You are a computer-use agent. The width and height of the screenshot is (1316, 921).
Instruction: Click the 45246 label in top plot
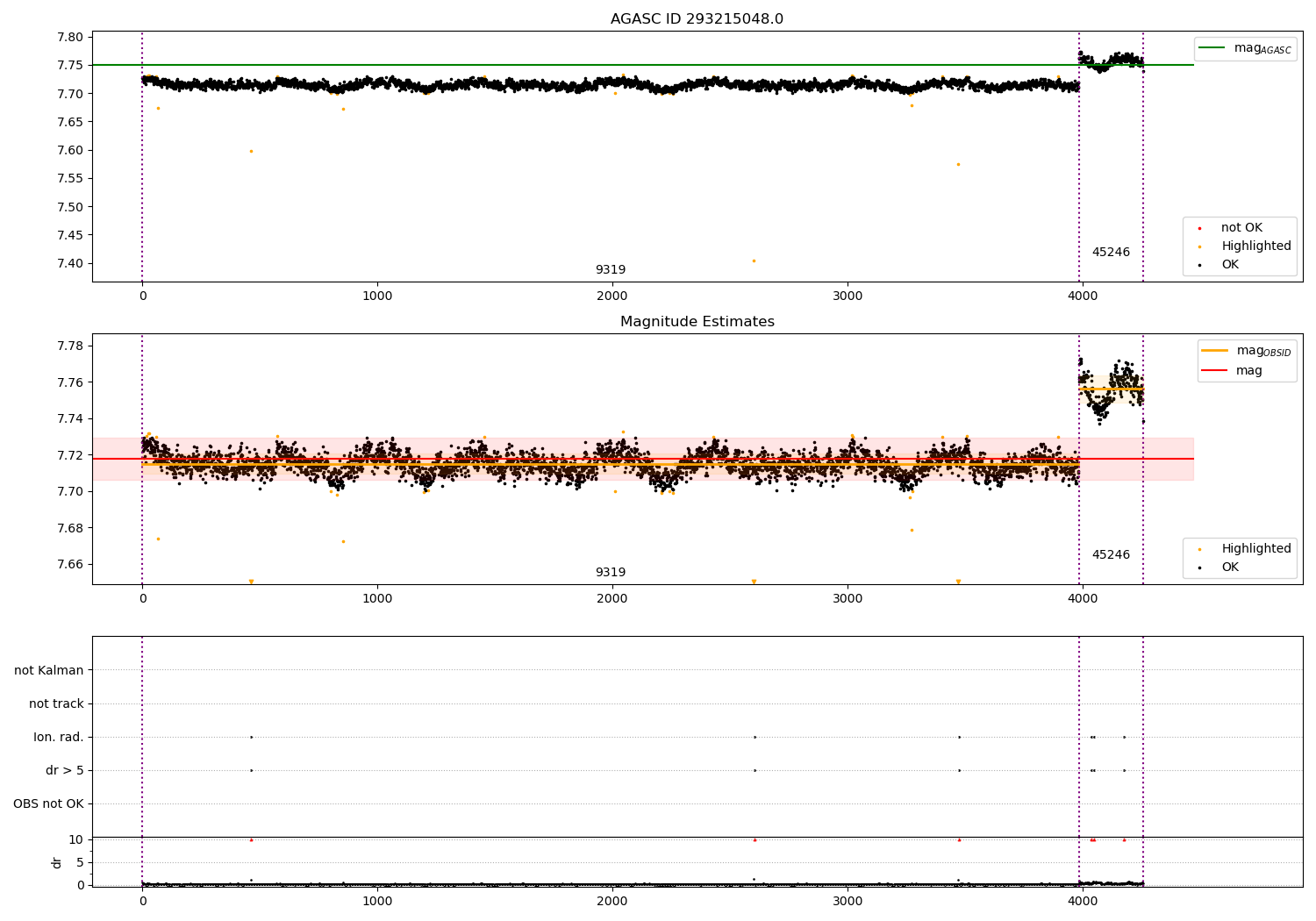1111,253
